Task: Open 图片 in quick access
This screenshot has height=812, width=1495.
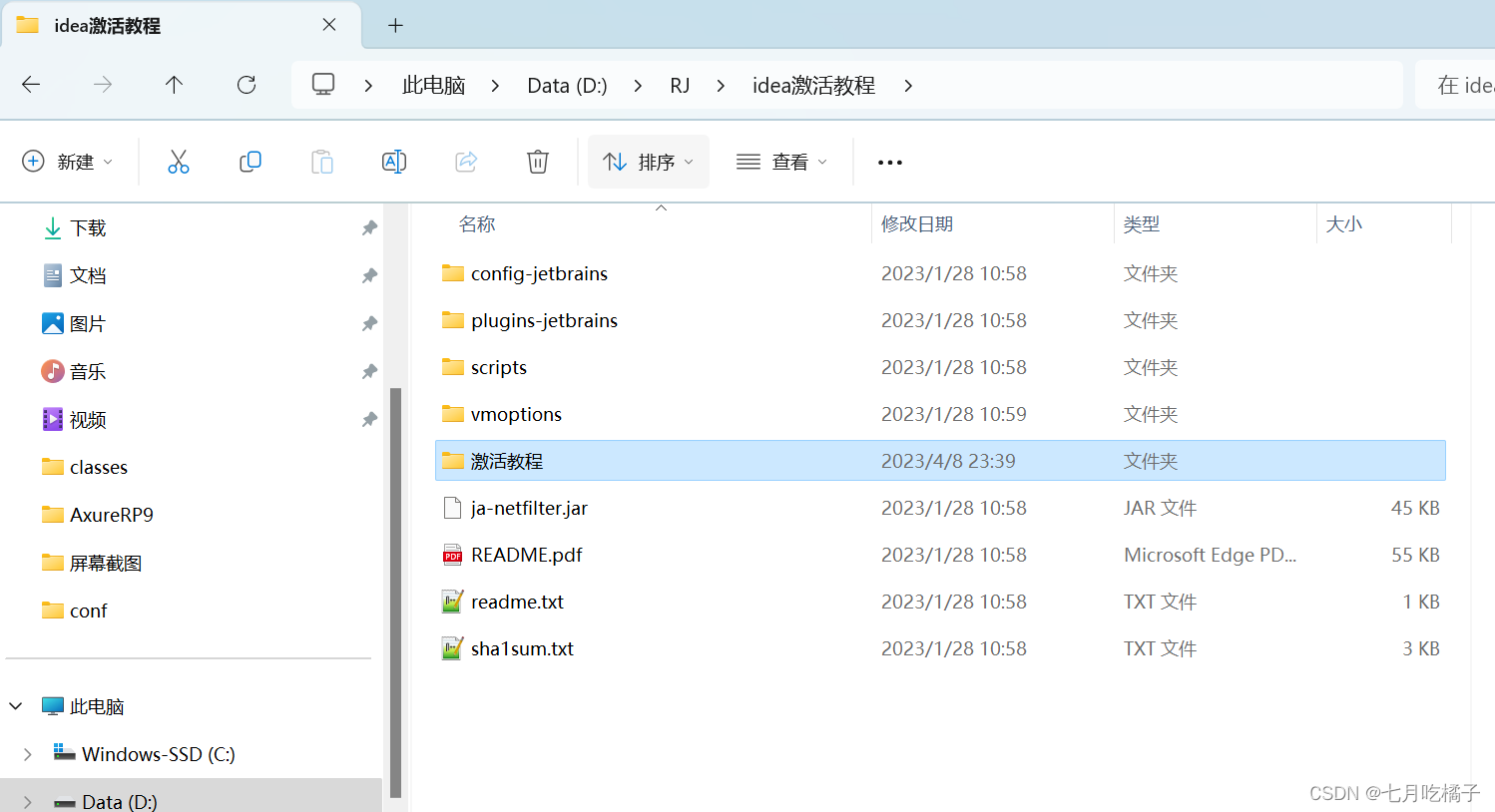Action: (x=88, y=323)
